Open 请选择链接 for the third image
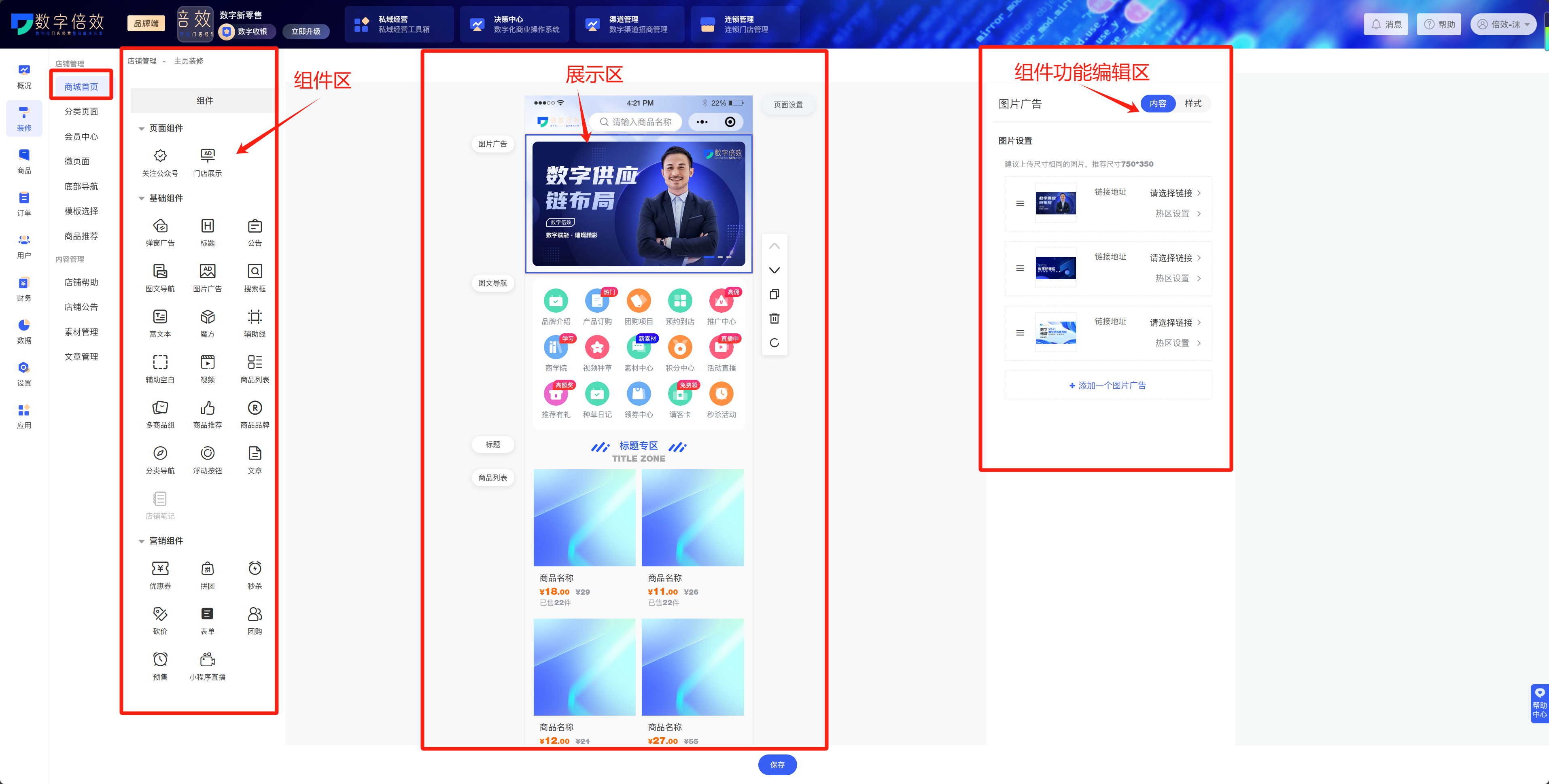Image resolution: width=1549 pixels, height=784 pixels. pyautogui.click(x=1175, y=323)
